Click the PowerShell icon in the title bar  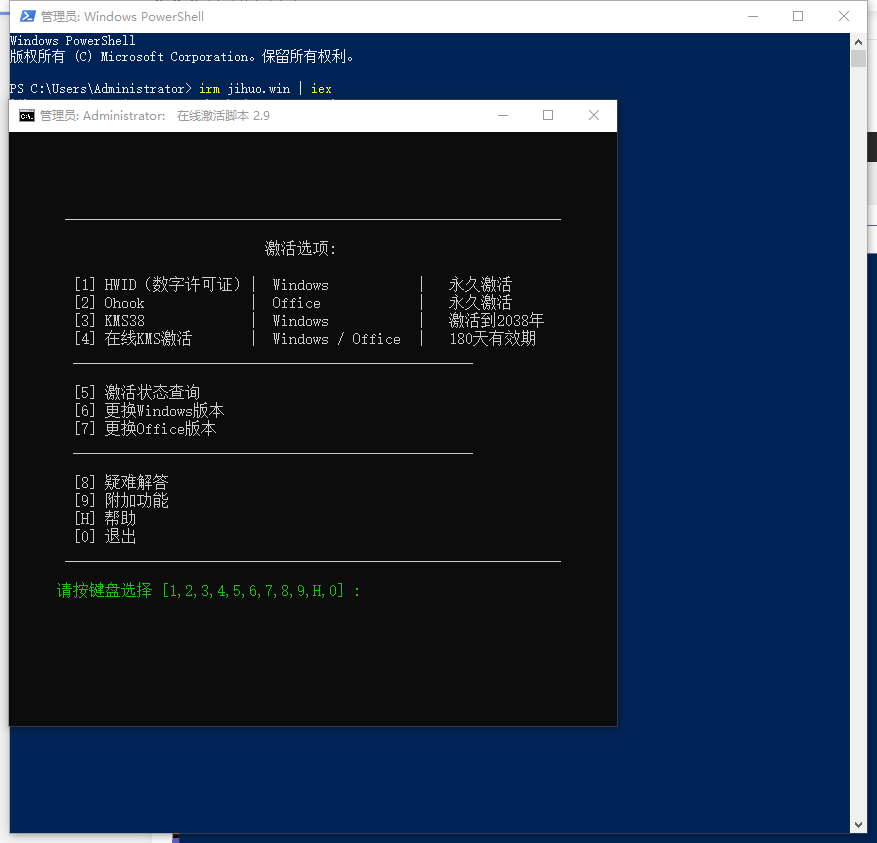pos(27,16)
